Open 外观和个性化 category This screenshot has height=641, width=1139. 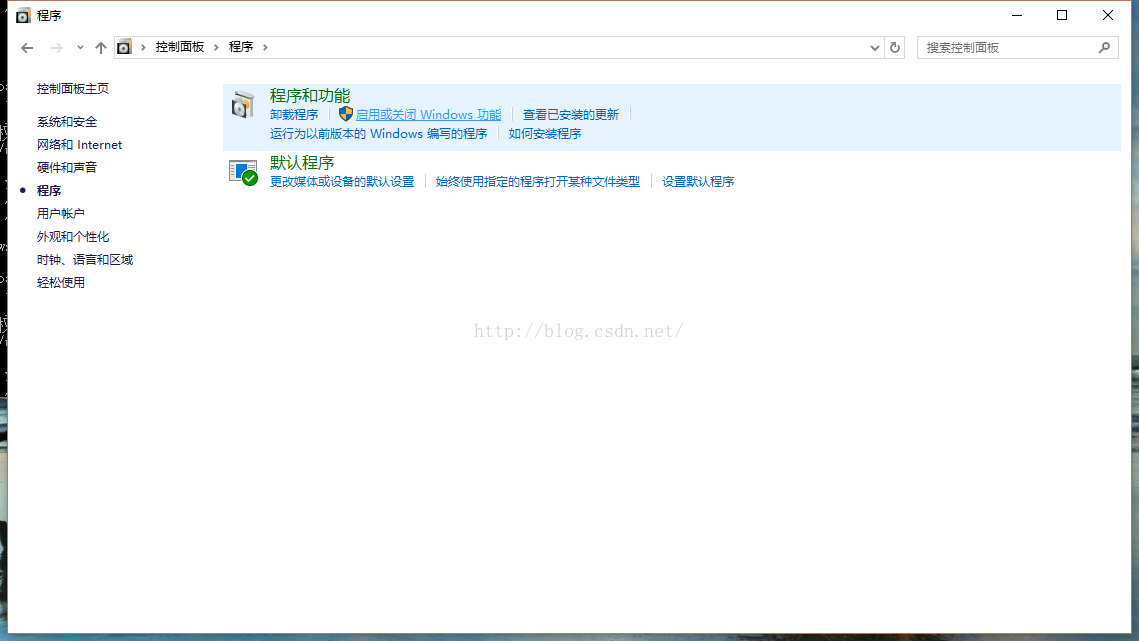click(73, 237)
